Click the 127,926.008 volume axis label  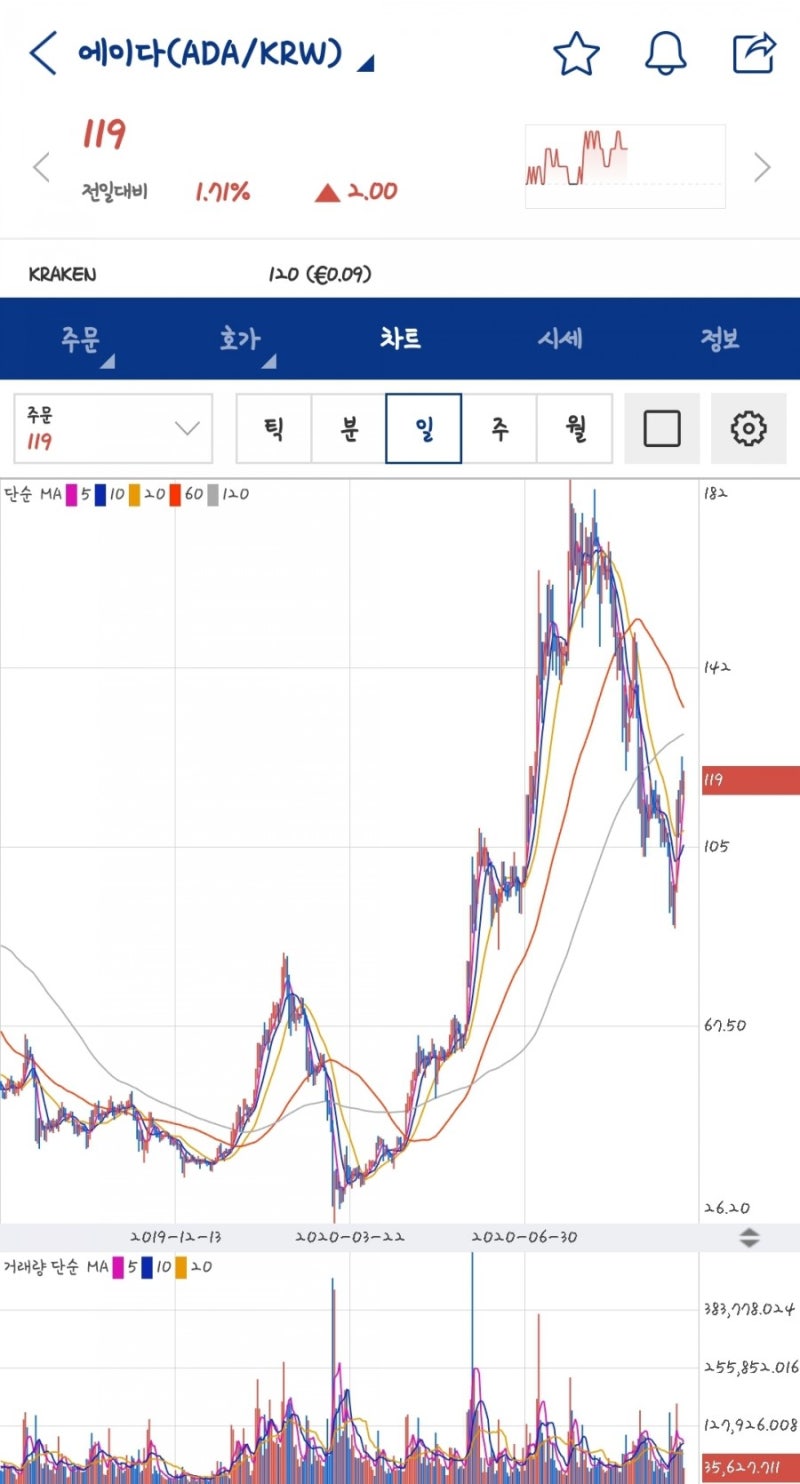tap(749, 1427)
